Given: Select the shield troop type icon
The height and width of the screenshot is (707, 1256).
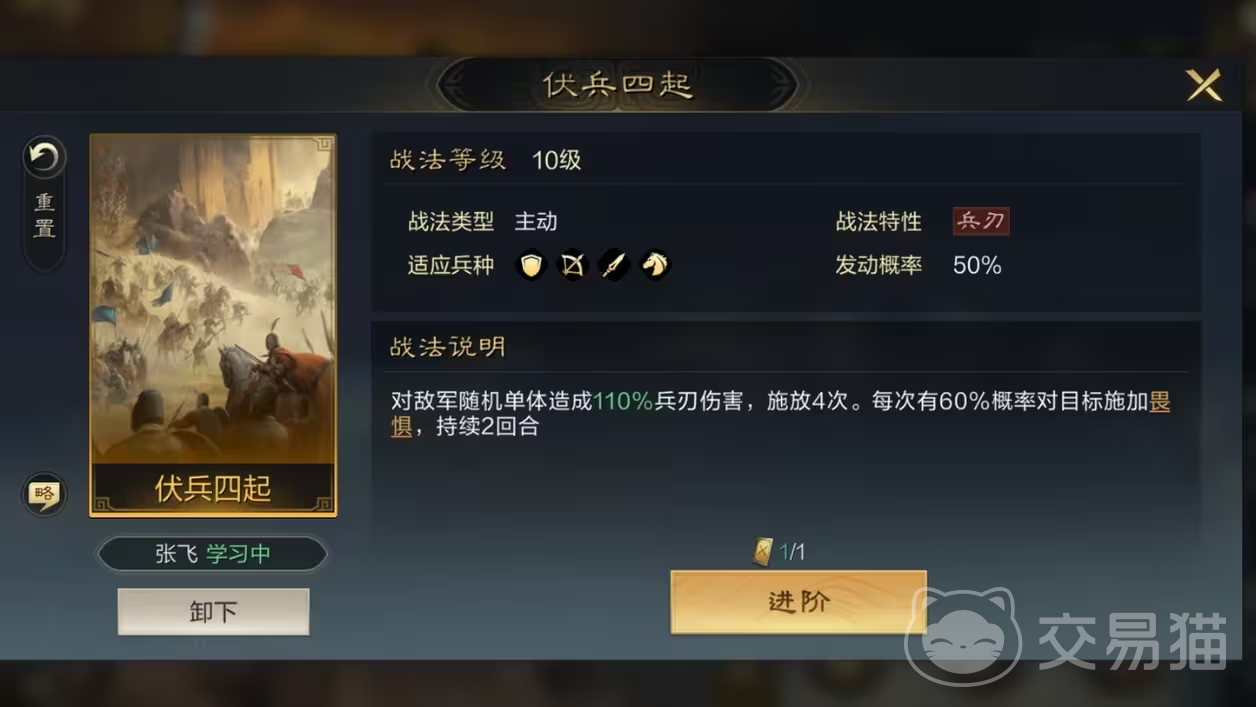Looking at the screenshot, I should click(531, 265).
